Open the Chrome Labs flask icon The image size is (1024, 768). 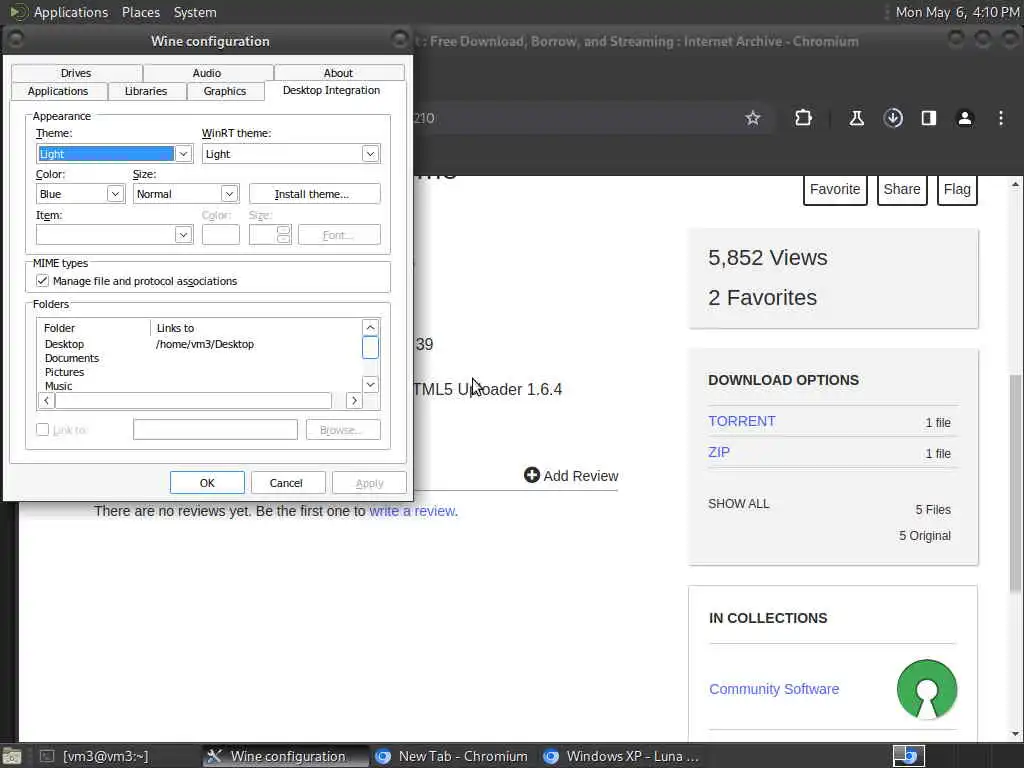pos(856,118)
